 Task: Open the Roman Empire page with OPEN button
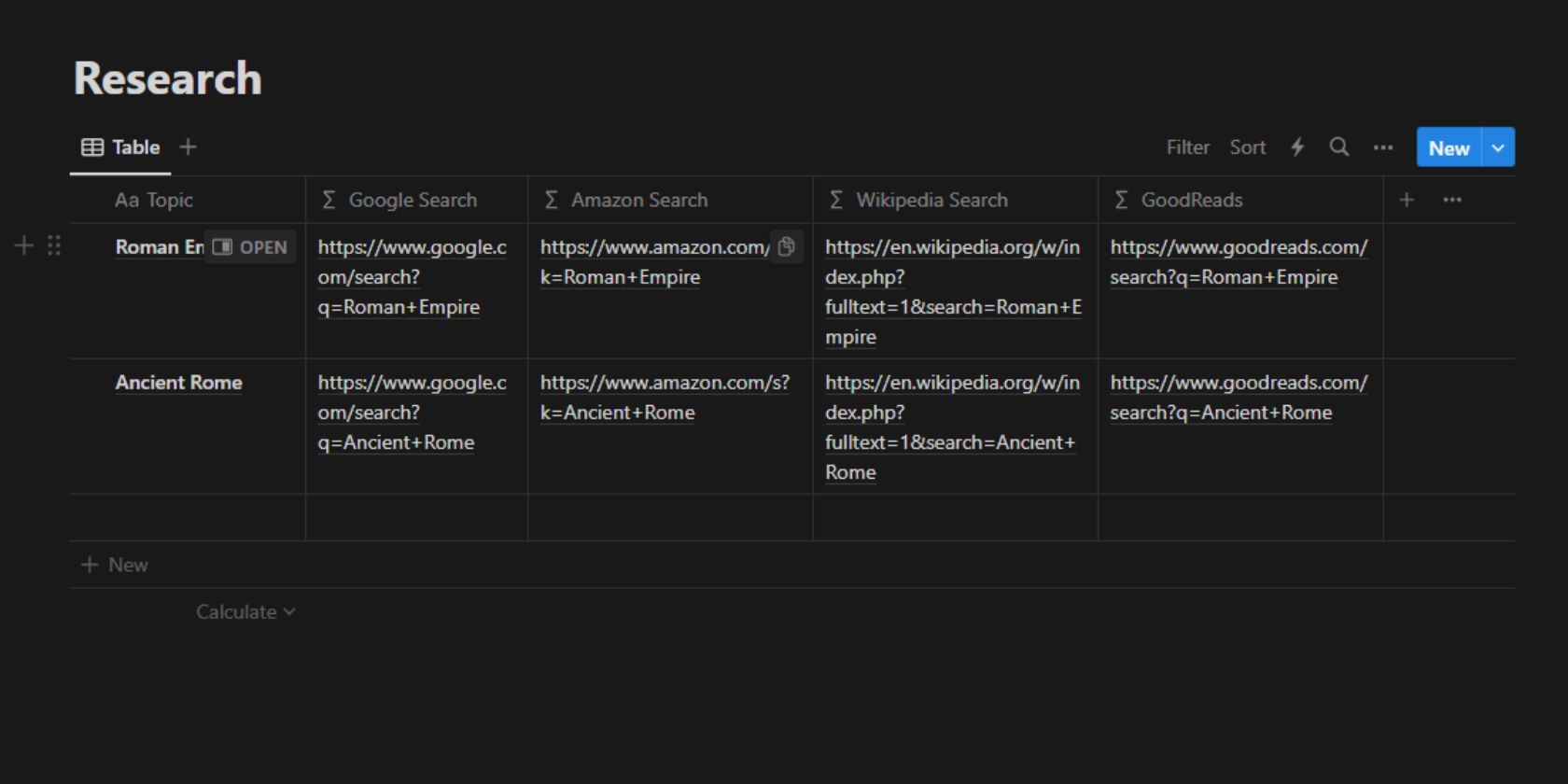[250, 247]
